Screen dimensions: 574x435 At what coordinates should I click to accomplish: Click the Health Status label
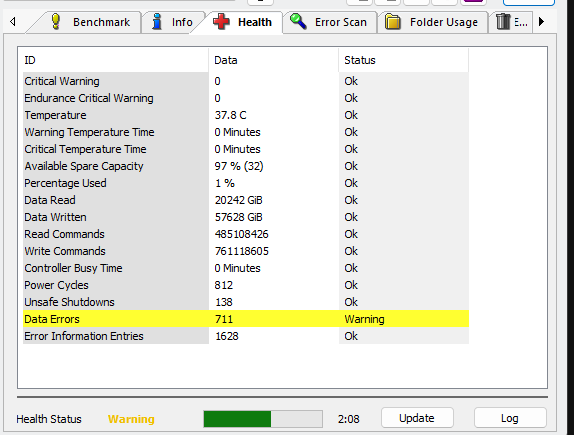(49, 419)
